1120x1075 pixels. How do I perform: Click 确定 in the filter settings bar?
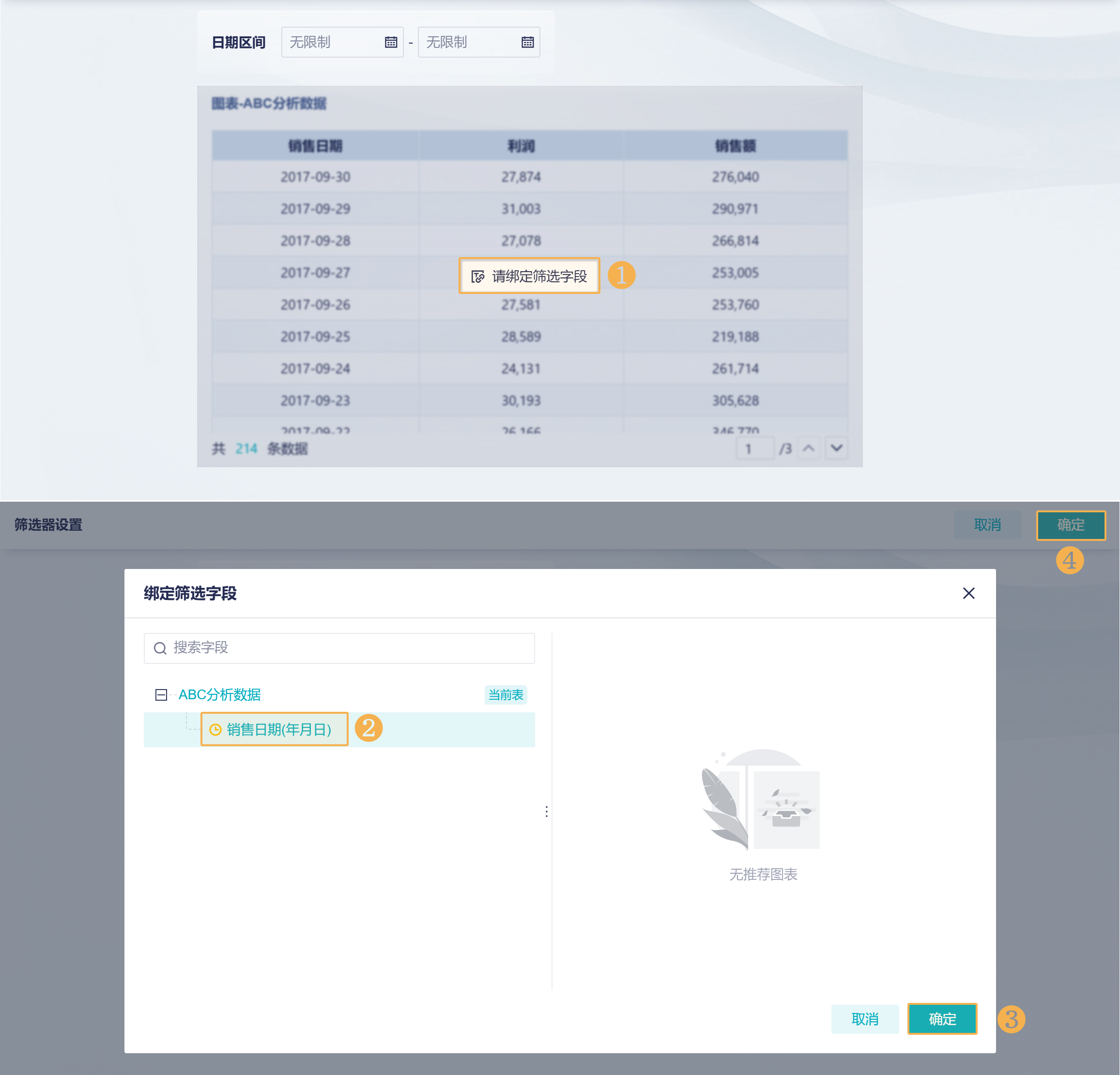point(1070,525)
